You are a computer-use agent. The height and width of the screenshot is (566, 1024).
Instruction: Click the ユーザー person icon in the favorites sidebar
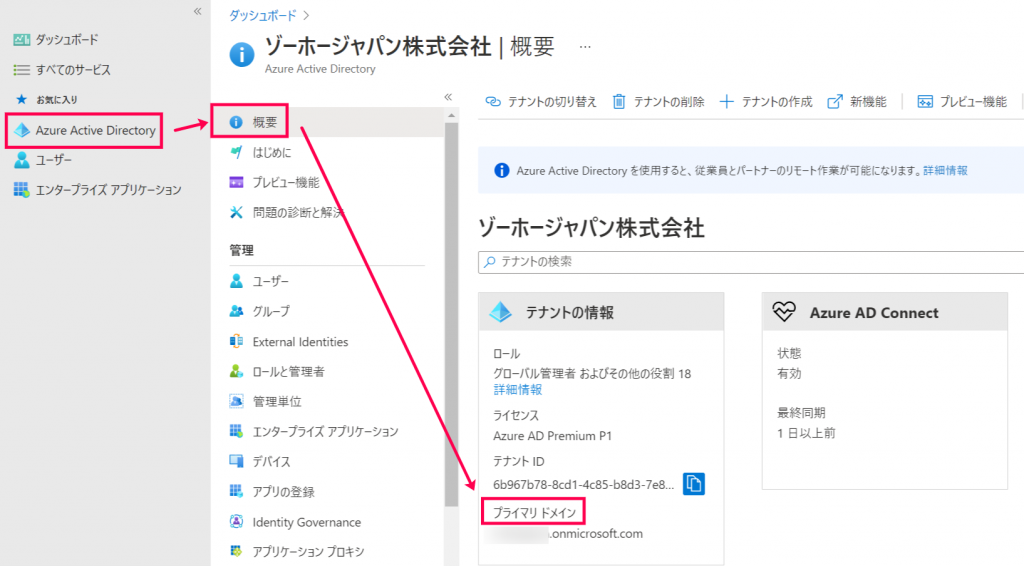pyautogui.click(x=22, y=160)
